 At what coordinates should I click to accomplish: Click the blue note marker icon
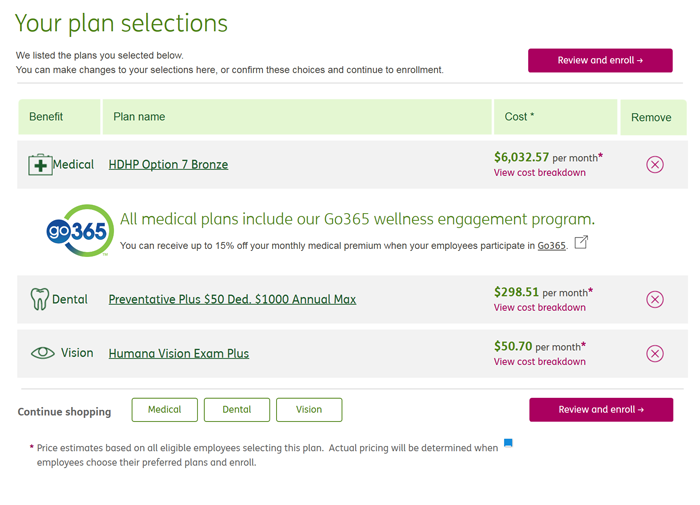508,443
